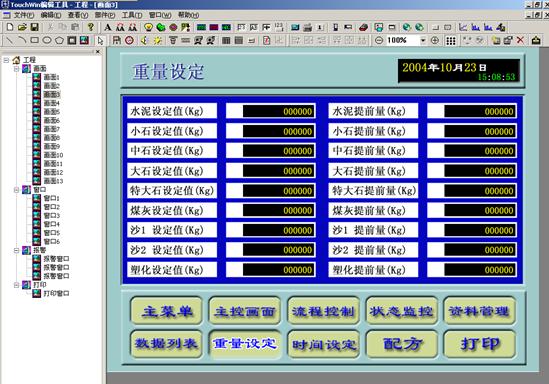Open file with the yellow folder icon
The height and width of the screenshot is (384, 549).
[x=22, y=27]
